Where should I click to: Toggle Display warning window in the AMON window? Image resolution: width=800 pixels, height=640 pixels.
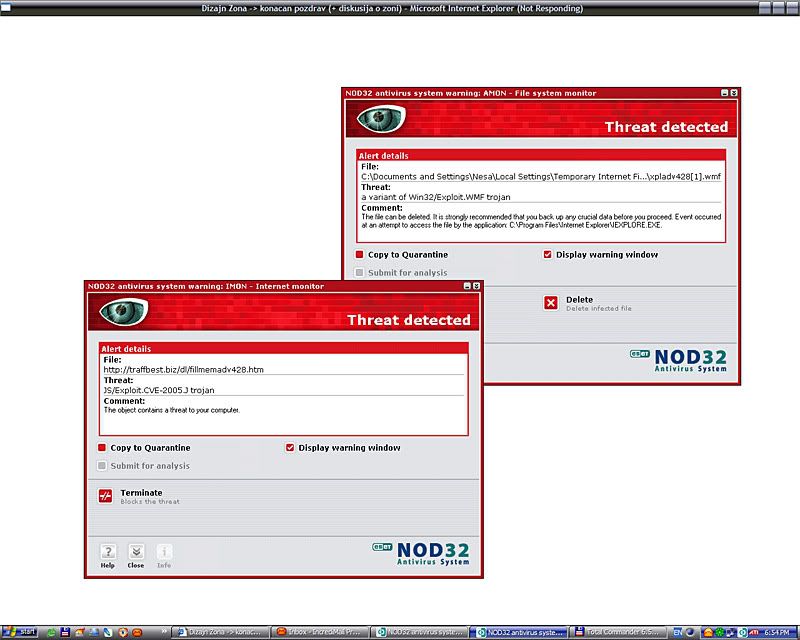coord(547,255)
